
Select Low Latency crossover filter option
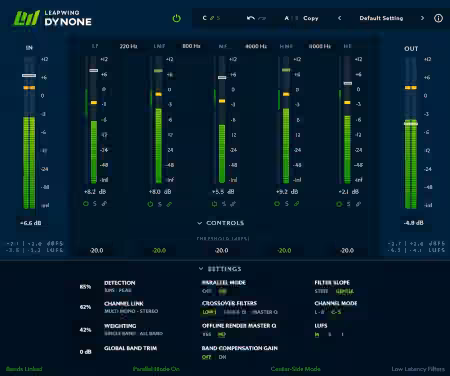(209, 312)
